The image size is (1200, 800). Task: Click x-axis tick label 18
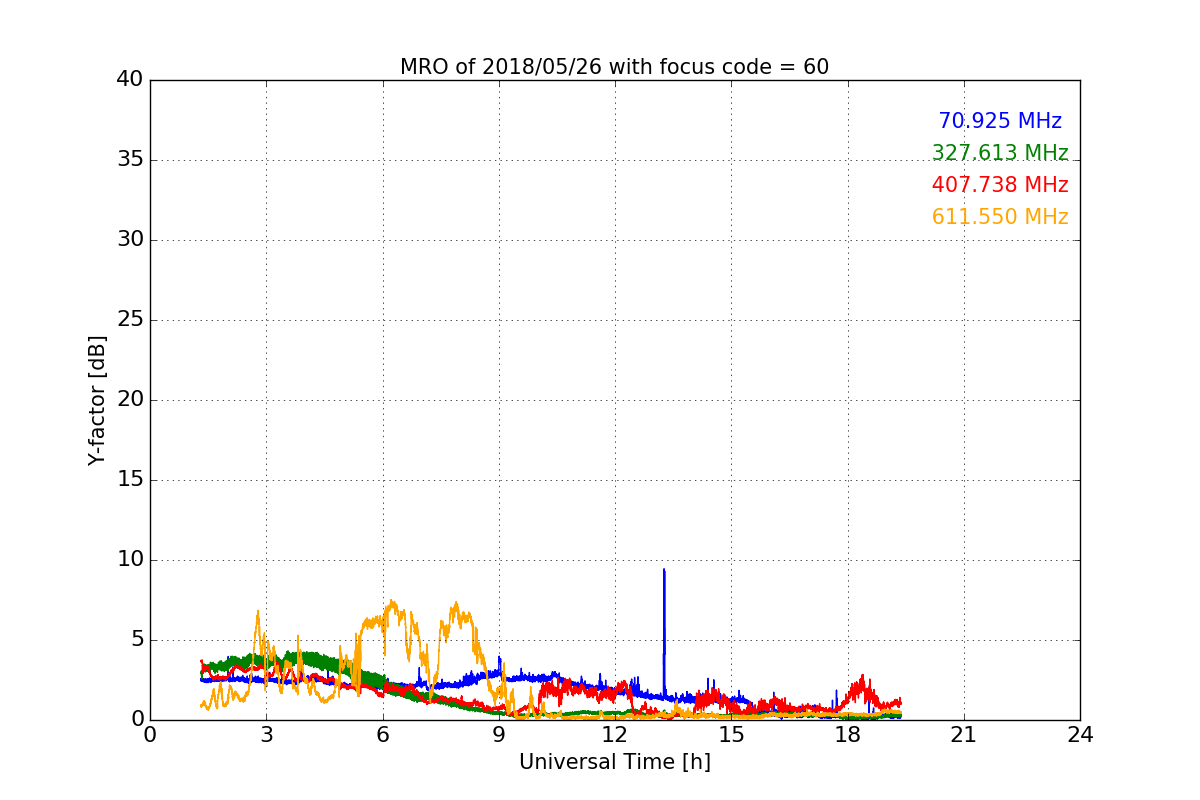coord(847,735)
